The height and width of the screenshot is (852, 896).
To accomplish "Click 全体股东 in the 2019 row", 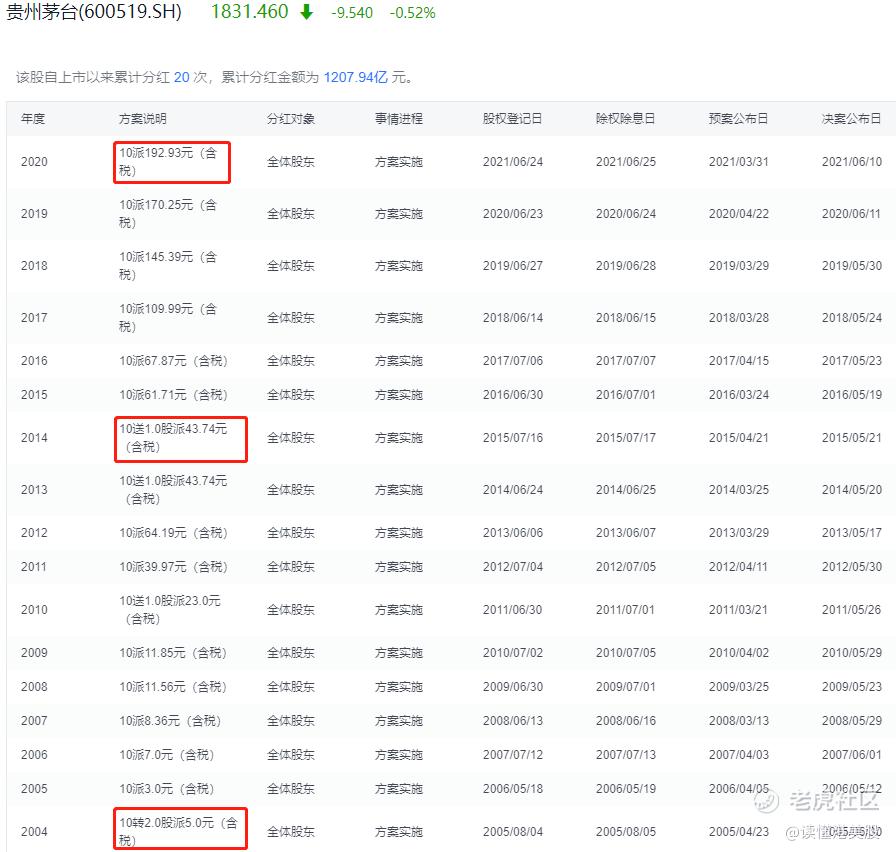I will coord(291,214).
